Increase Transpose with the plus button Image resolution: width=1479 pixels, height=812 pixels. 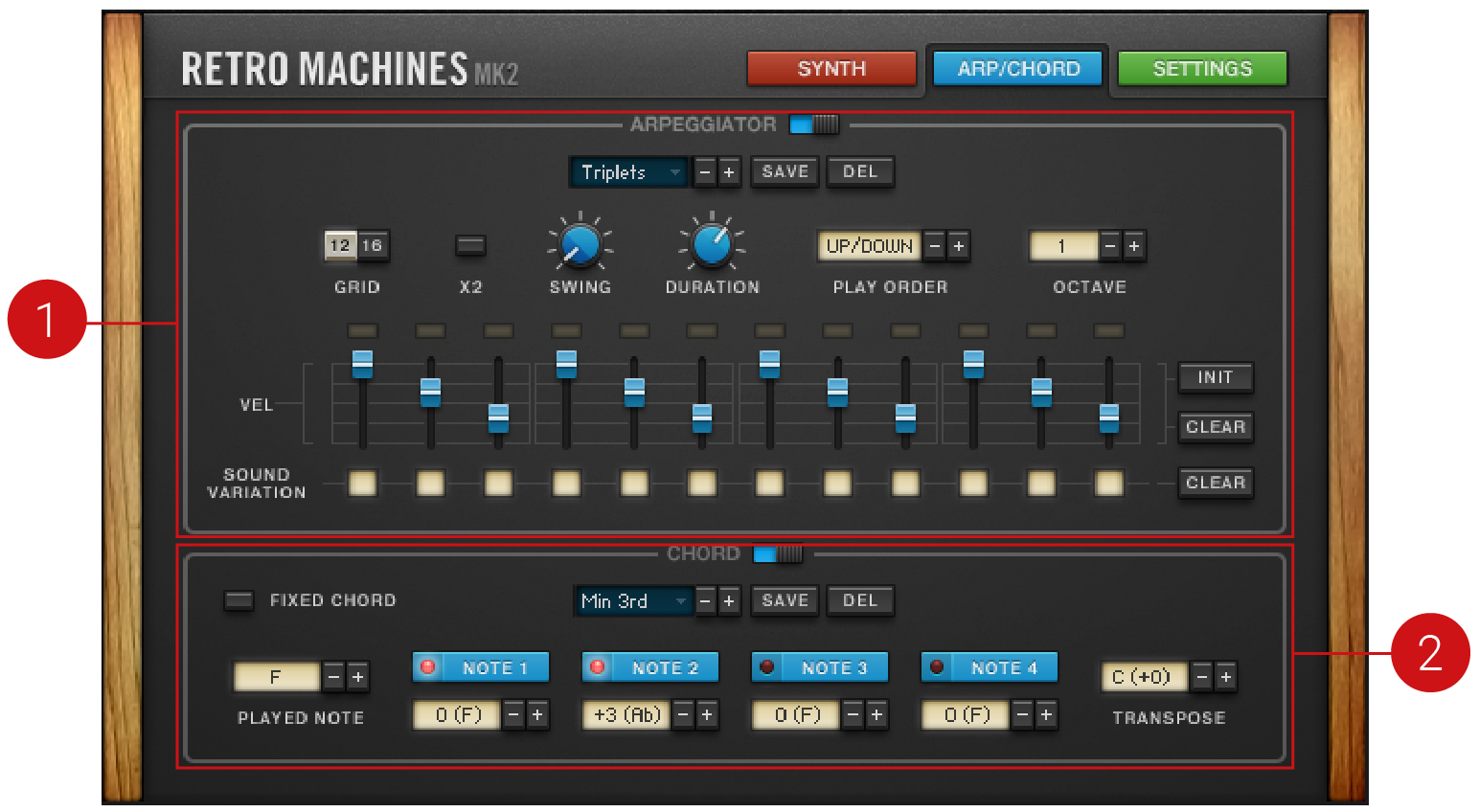click(1225, 677)
